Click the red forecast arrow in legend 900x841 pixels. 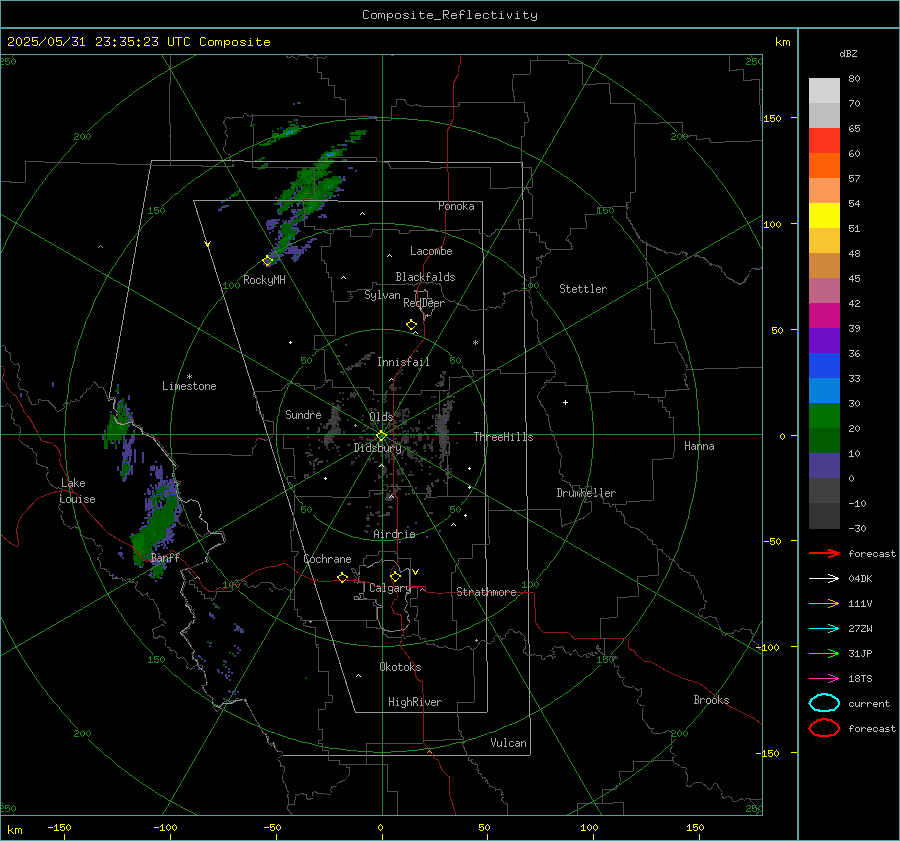[824, 553]
